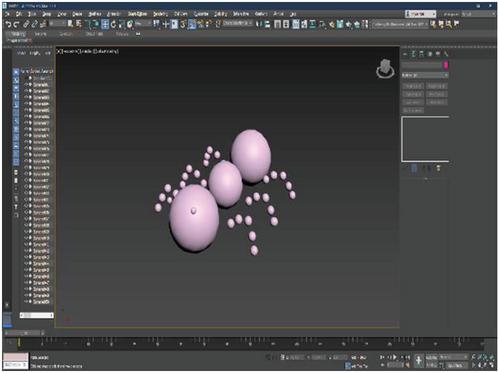Click the pink MAXScript listener field
498x373 pixels.
(15, 357)
